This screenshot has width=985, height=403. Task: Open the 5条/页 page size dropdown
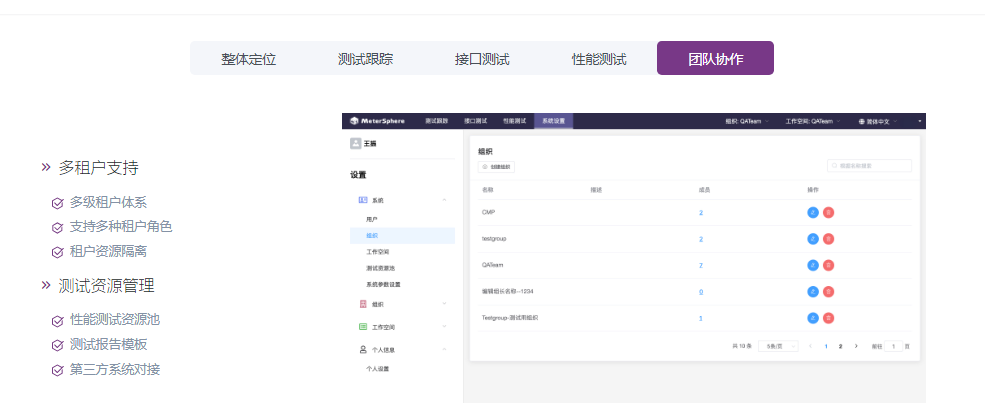tap(778, 346)
